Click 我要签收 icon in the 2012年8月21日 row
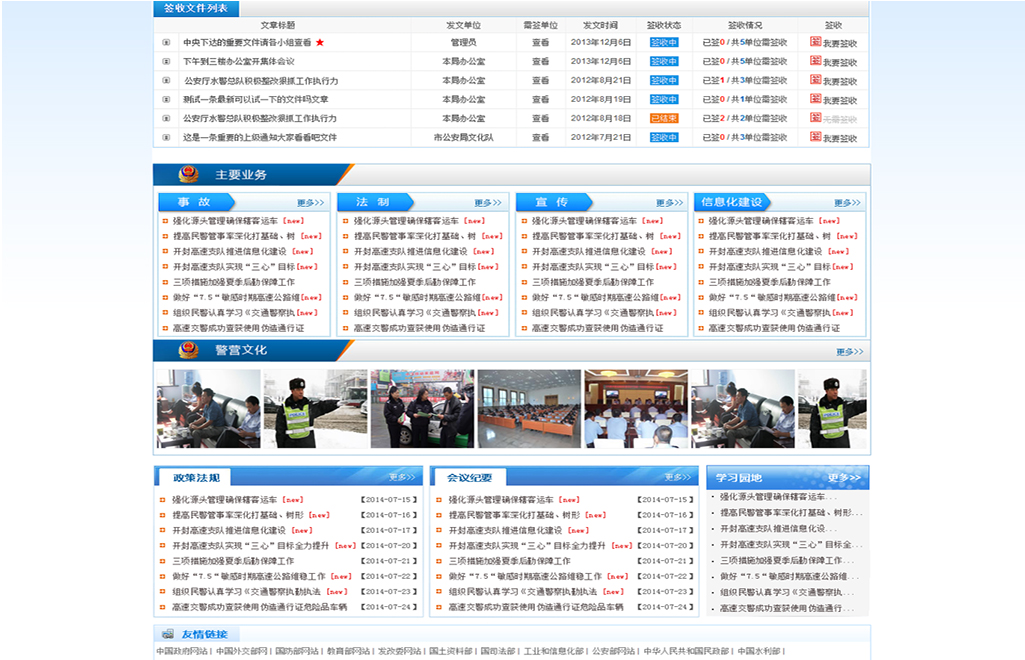 [815, 81]
